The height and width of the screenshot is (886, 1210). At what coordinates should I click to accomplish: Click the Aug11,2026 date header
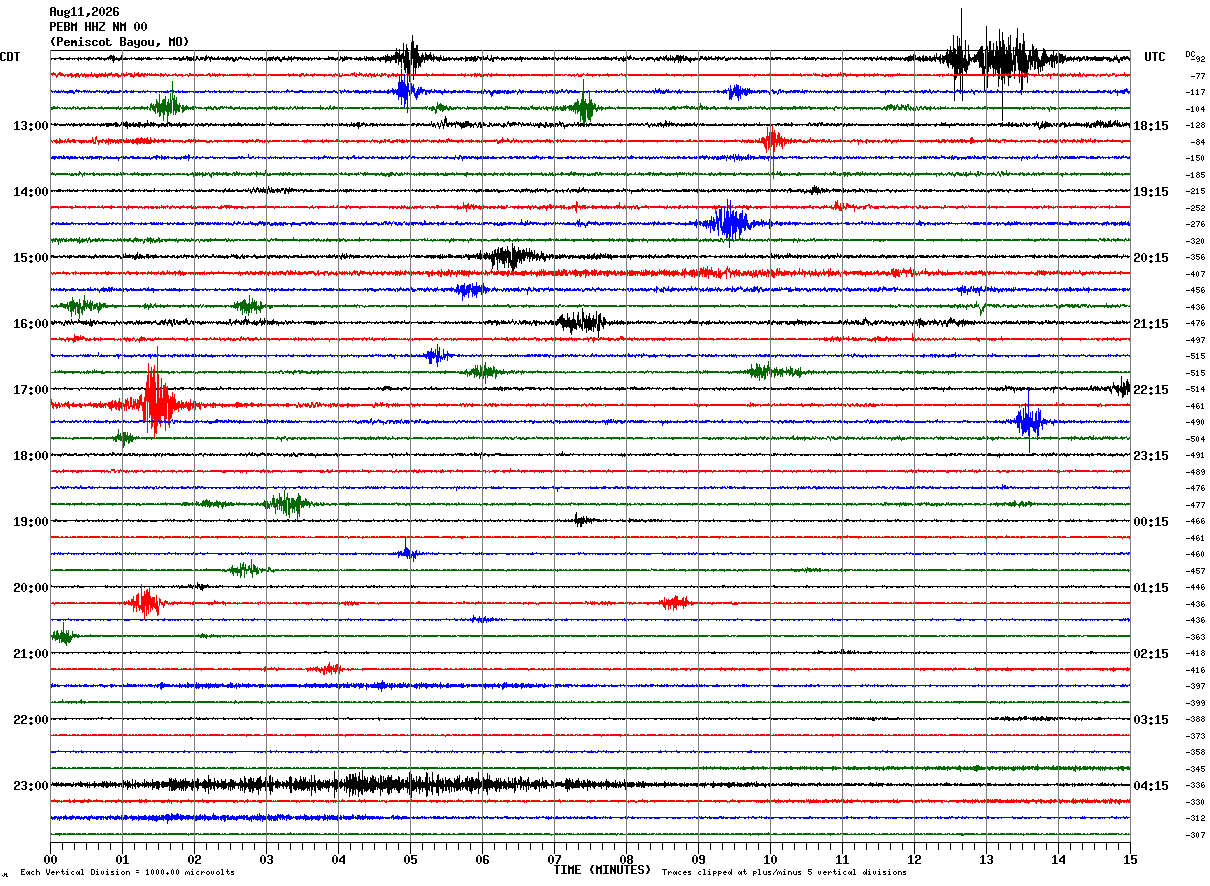point(84,12)
